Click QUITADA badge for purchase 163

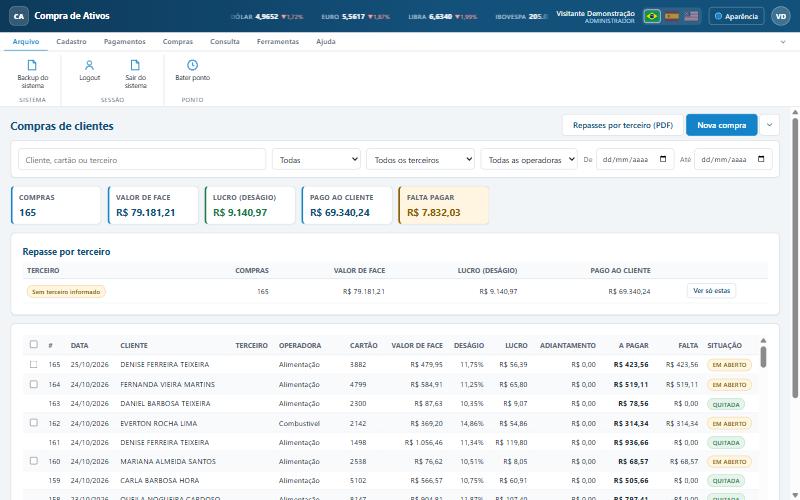[x=726, y=405]
